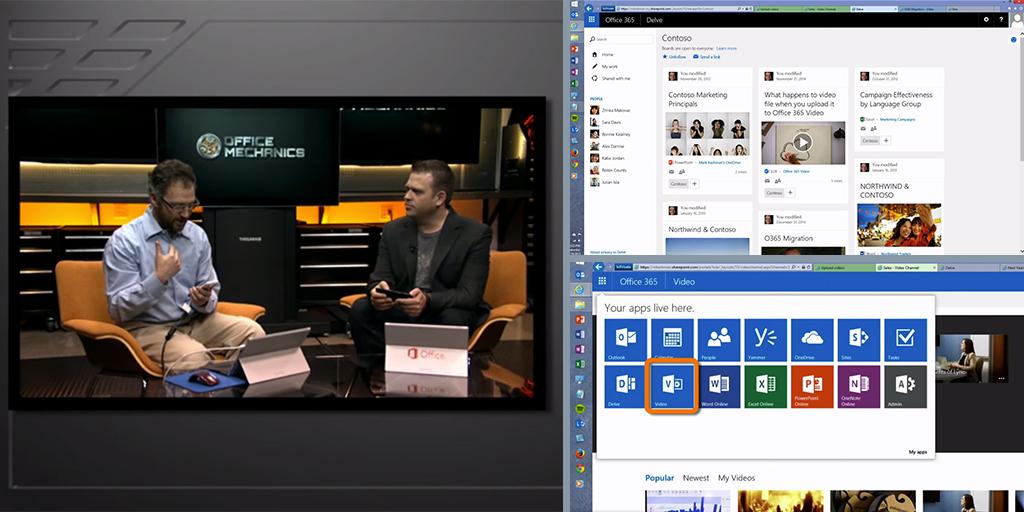Select Sara Davis in People list

point(606,122)
